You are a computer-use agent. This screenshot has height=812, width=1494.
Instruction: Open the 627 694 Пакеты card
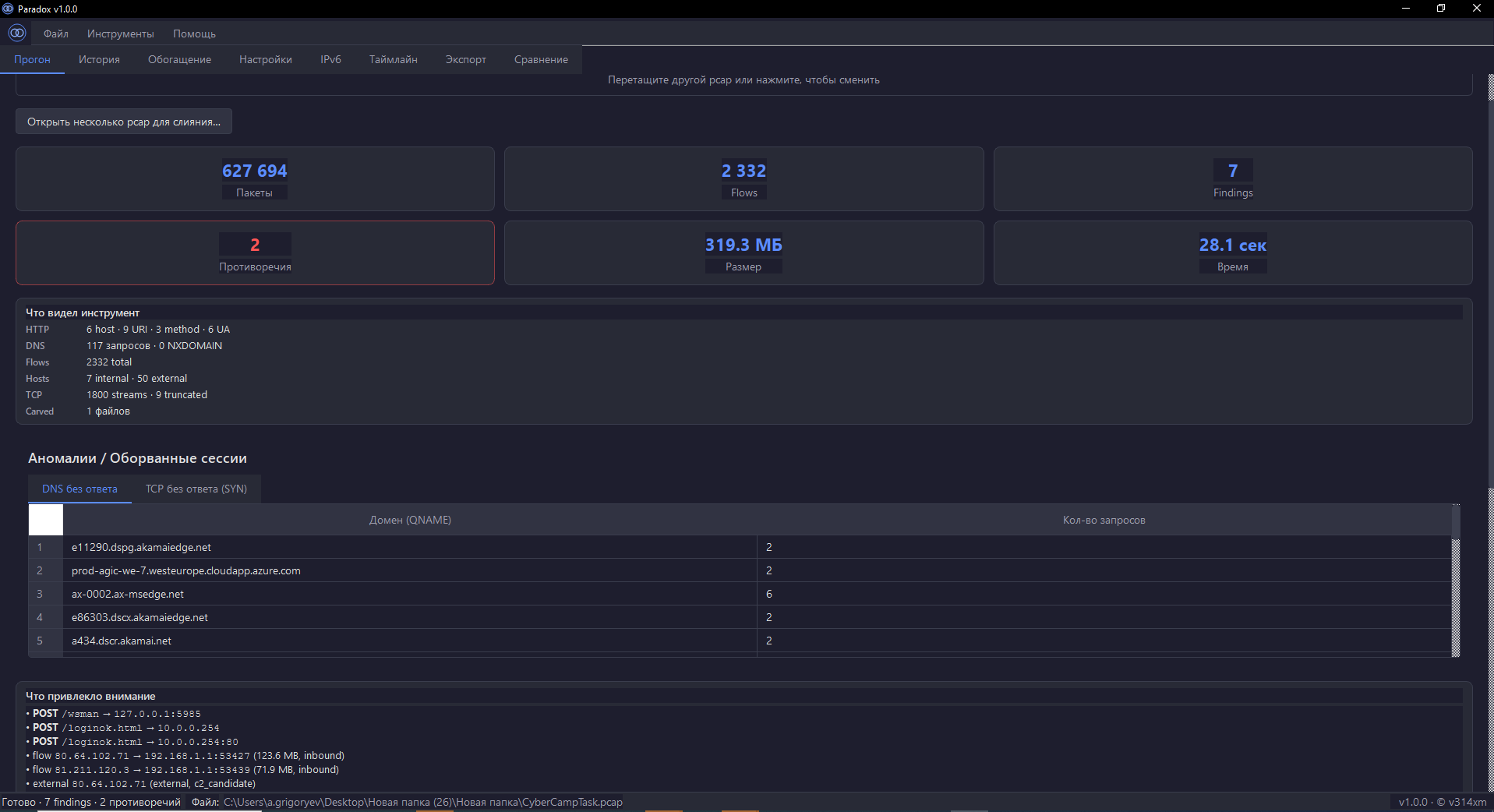pyautogui.click(x=255, y=178)
